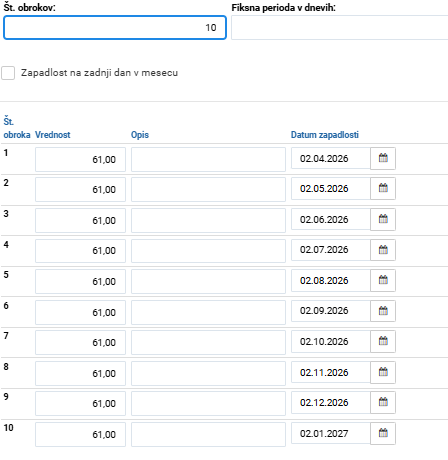Screen dimensions: 448x460
Task: Enable Zapadlost na zadnji dan v mesecu checkbox
Action: click(x=8, y=73)
